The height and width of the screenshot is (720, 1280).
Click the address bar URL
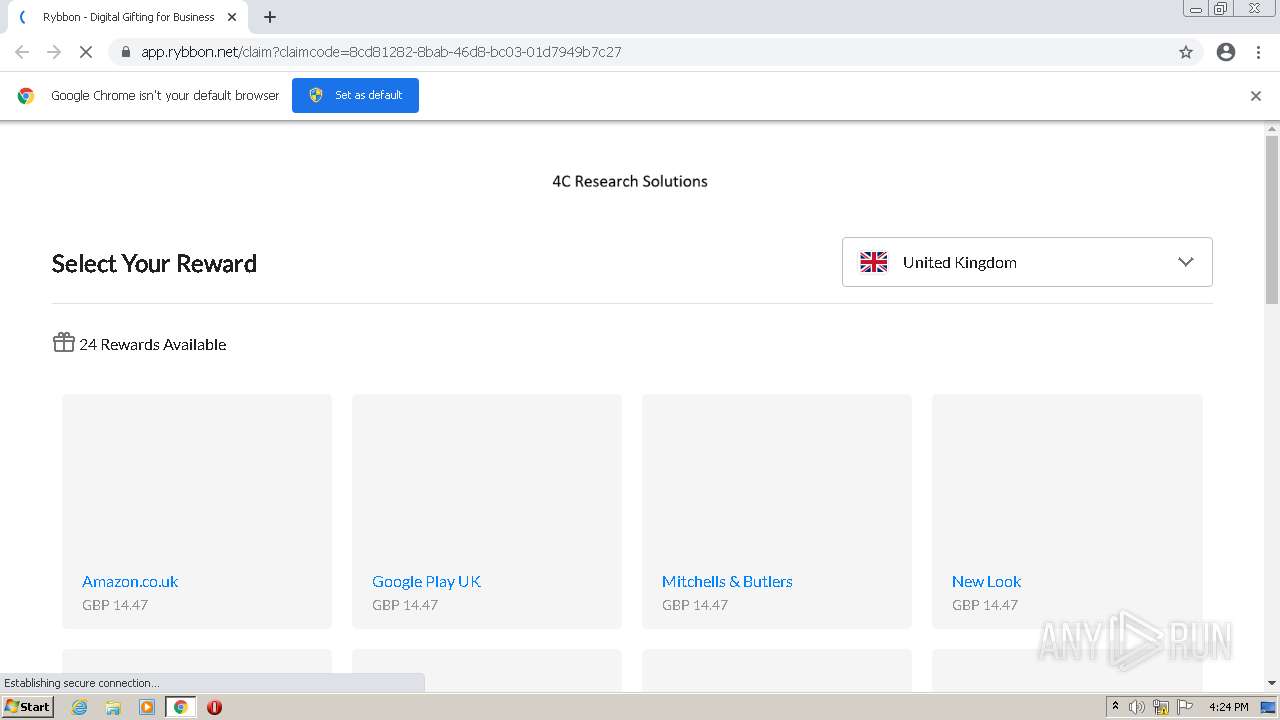coord(381,52)
